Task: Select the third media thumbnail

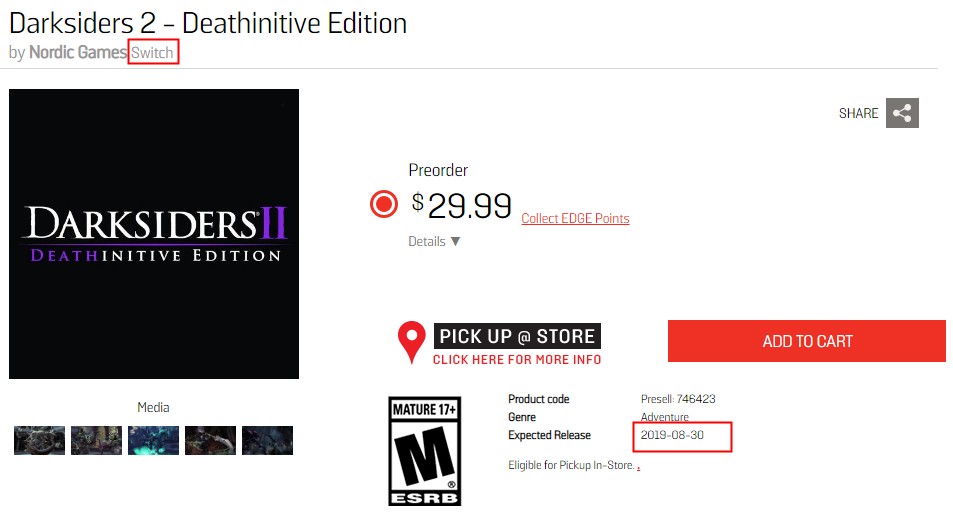Action: pos(153,440)
